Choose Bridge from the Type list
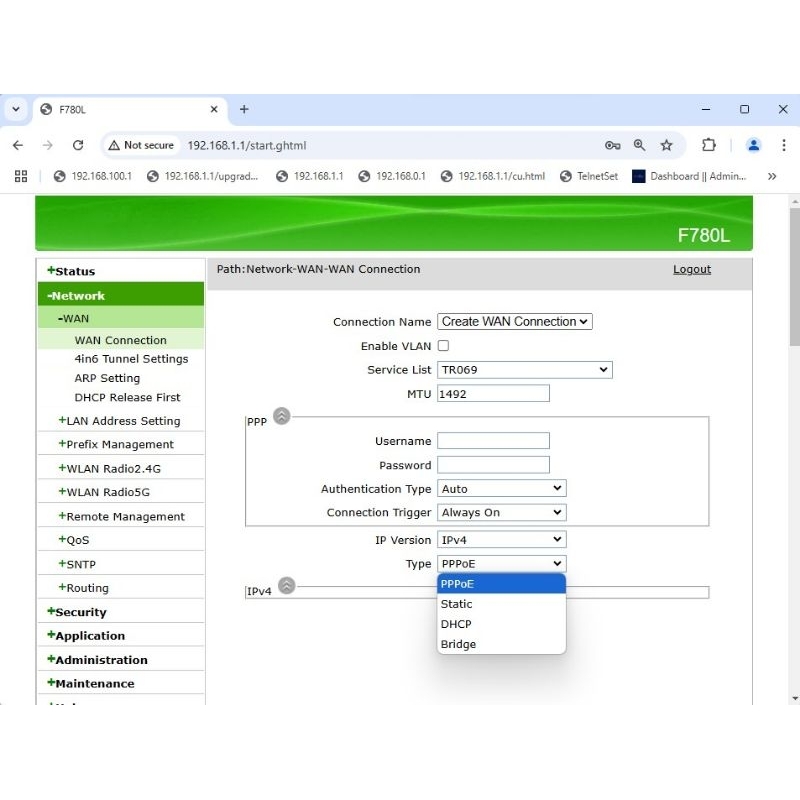 point(459,644)
